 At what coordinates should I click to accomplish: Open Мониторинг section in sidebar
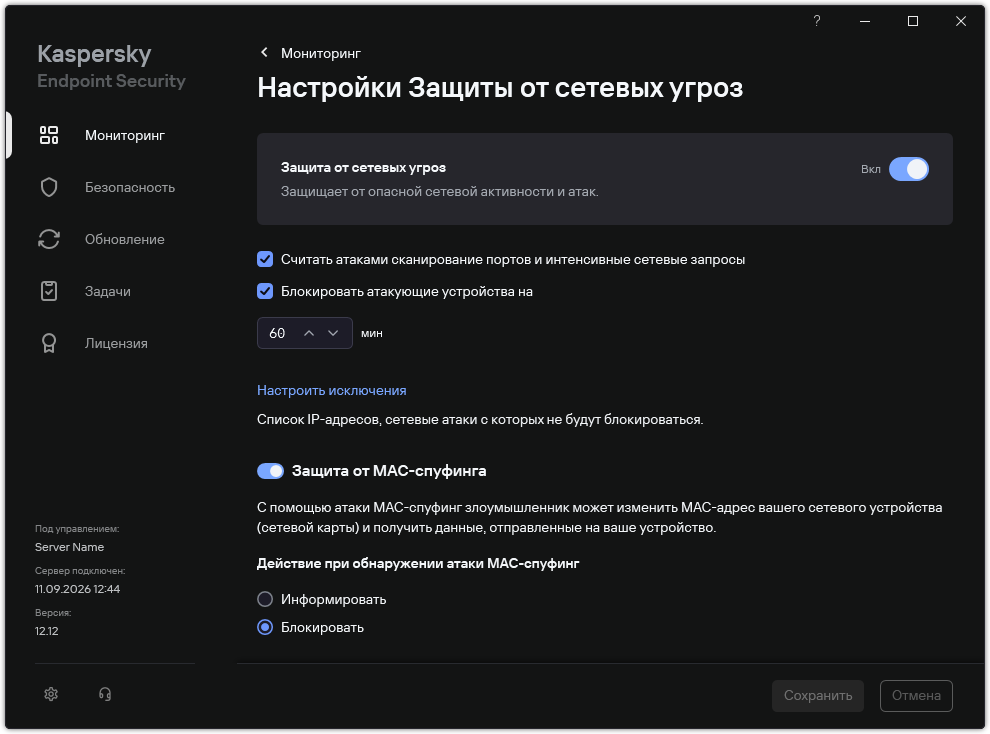point(124,135)
